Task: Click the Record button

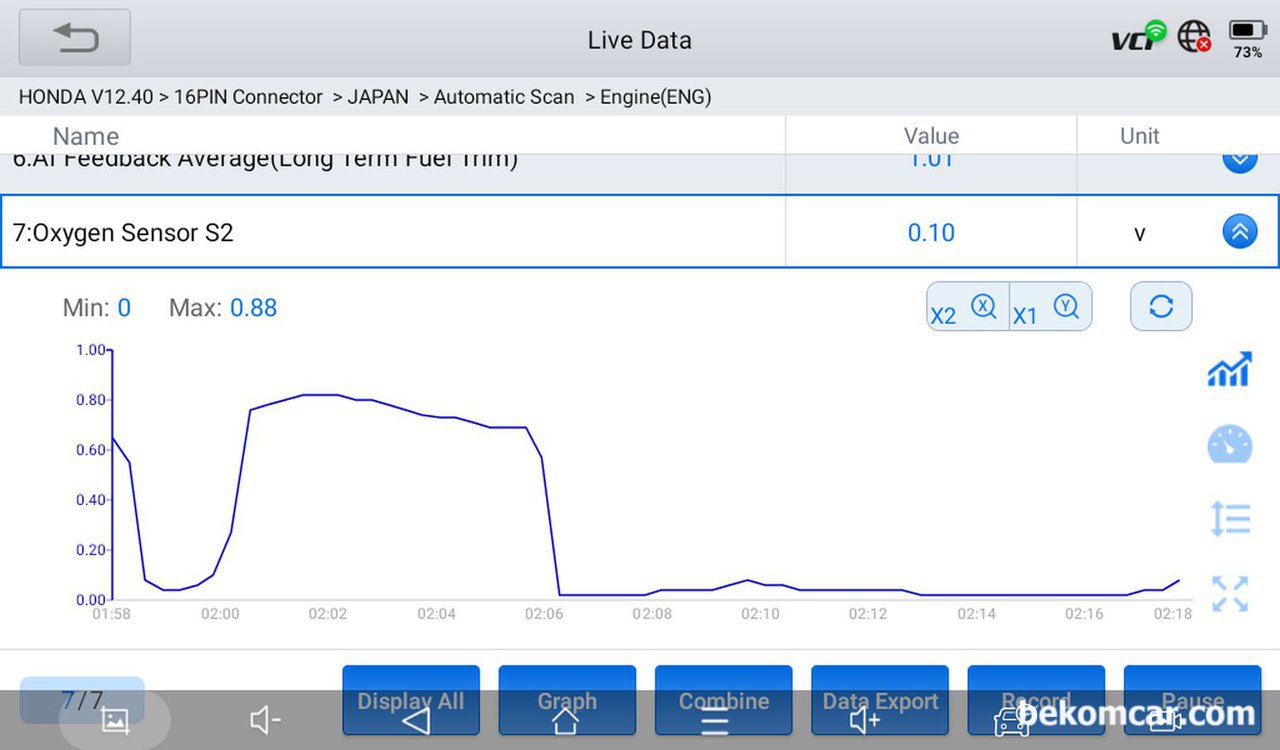Action: [x=1036, y=701]
